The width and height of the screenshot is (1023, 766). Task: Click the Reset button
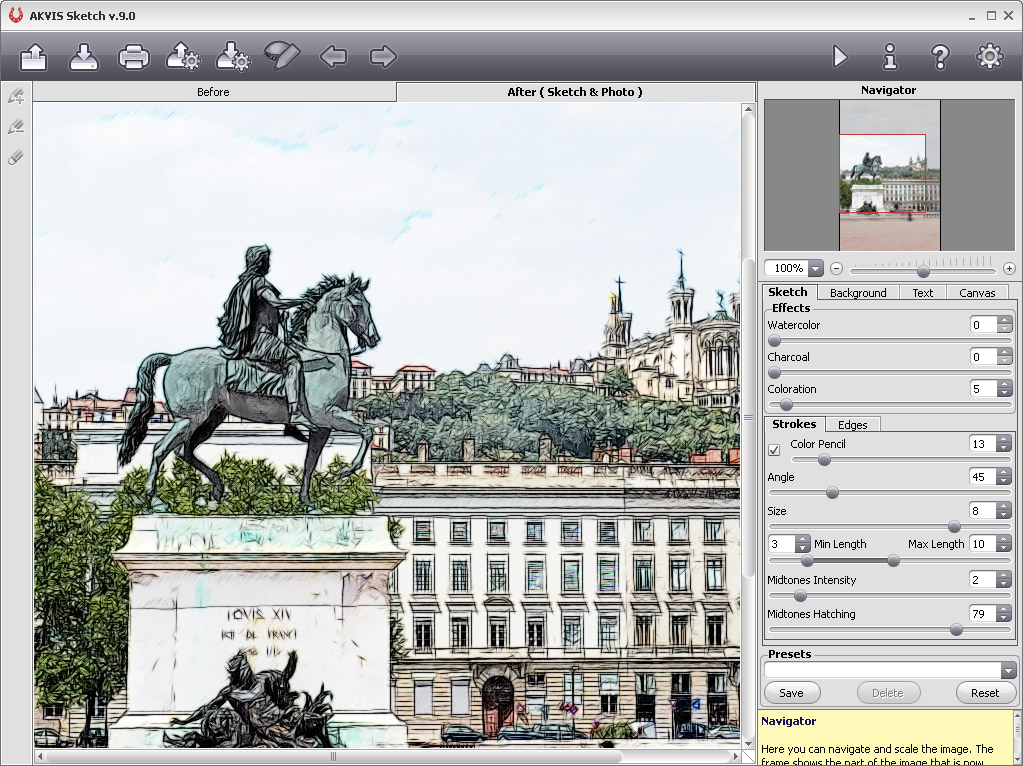(x=984, y=692)
